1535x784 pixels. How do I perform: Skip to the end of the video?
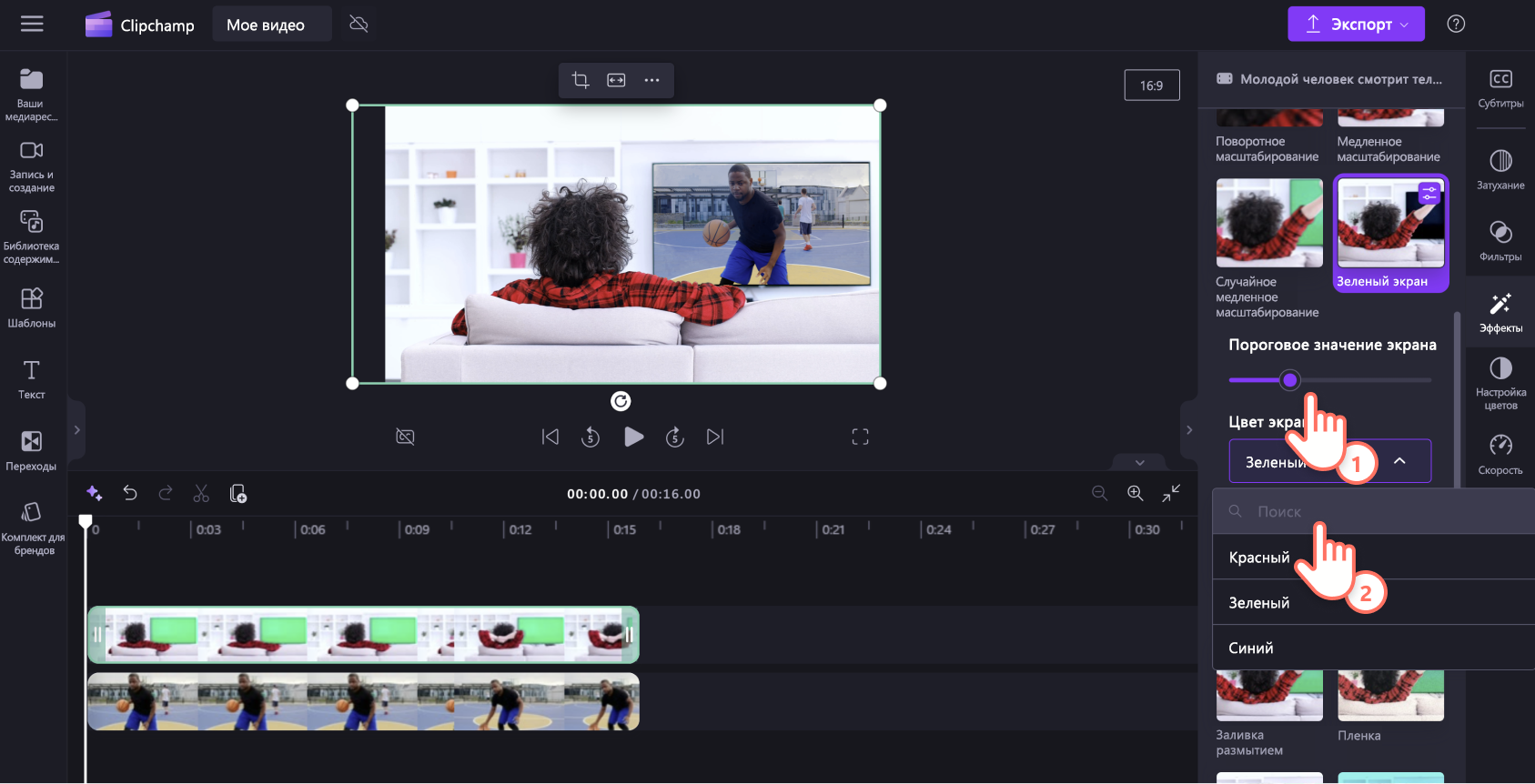click(715, 437)
